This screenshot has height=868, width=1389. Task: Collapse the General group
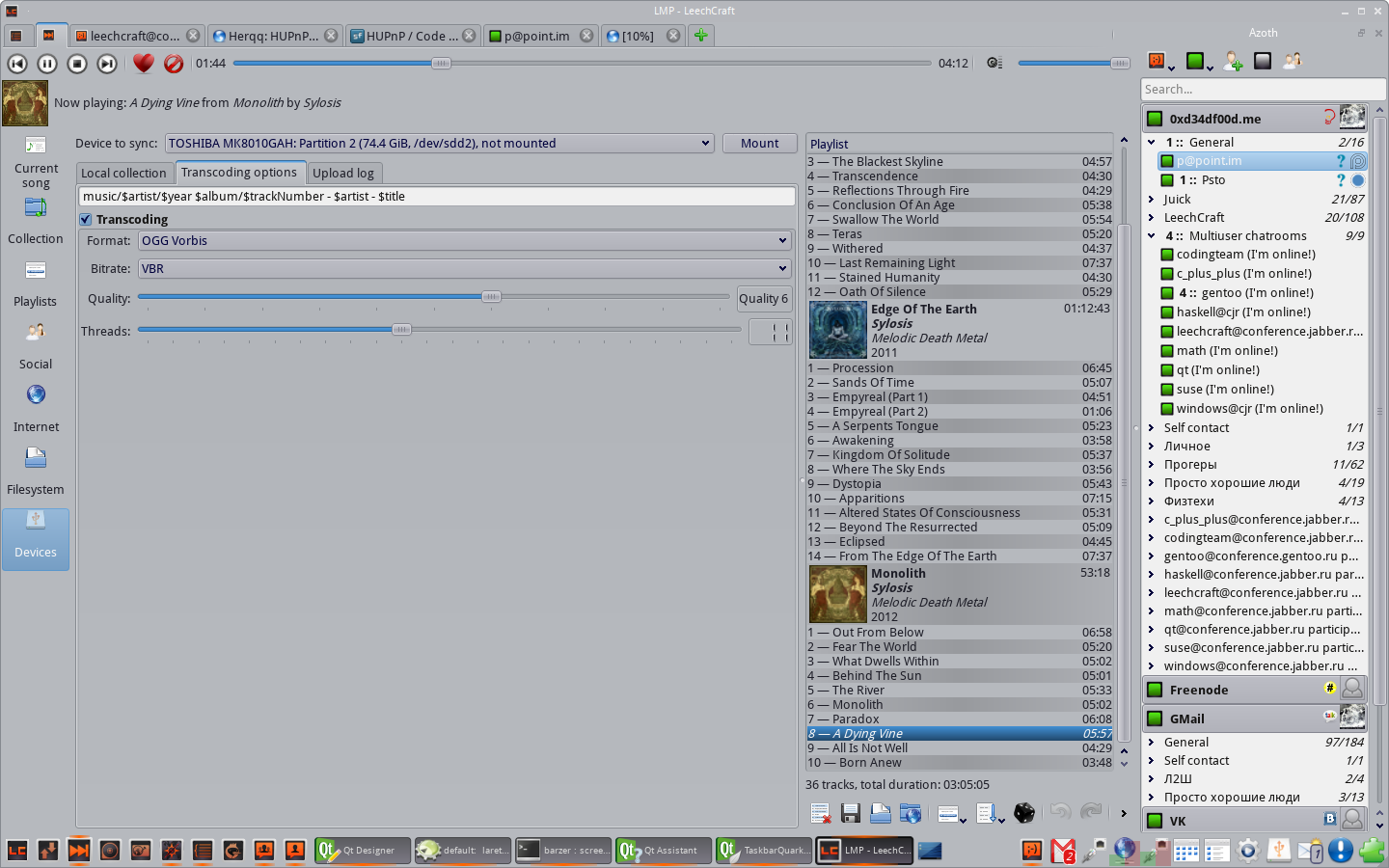[x=1152, y=142]
